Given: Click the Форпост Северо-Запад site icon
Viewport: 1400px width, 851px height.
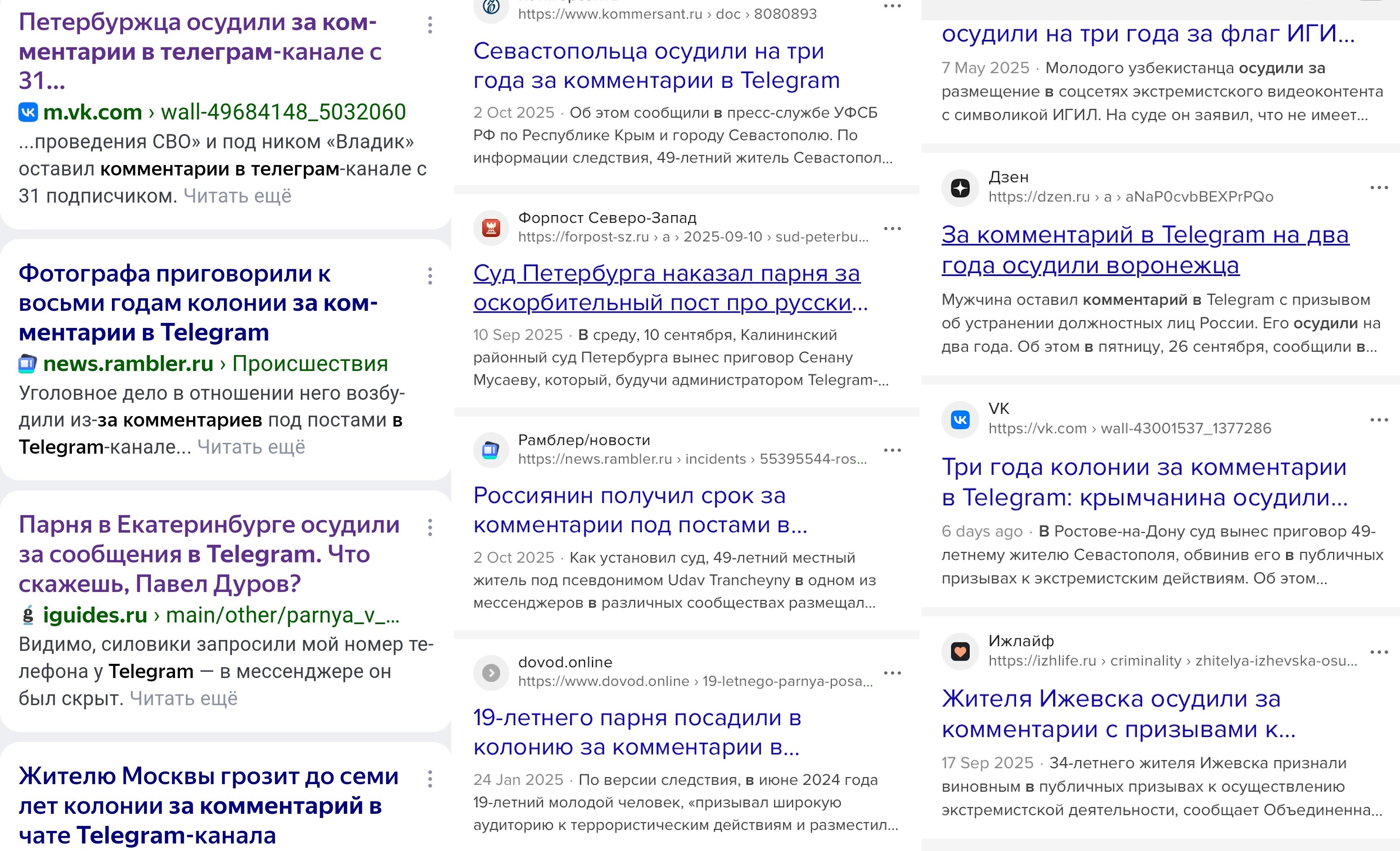Looking at the screenshot, I should coord(491,228).
